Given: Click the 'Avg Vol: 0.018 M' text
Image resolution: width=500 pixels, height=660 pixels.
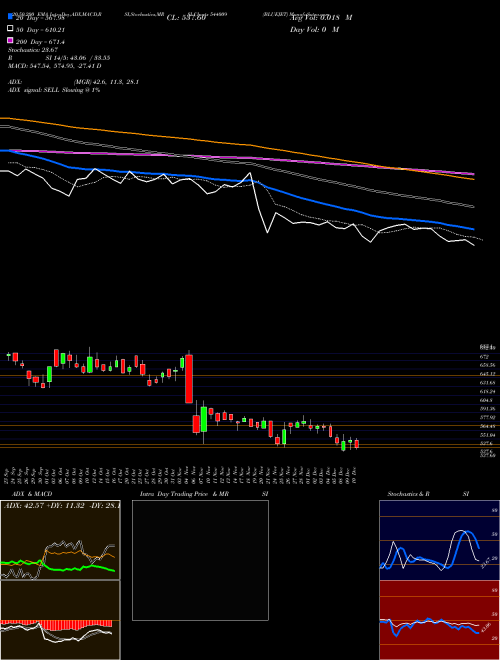Looking at the screenshot, I should click(x=321, y=18).
